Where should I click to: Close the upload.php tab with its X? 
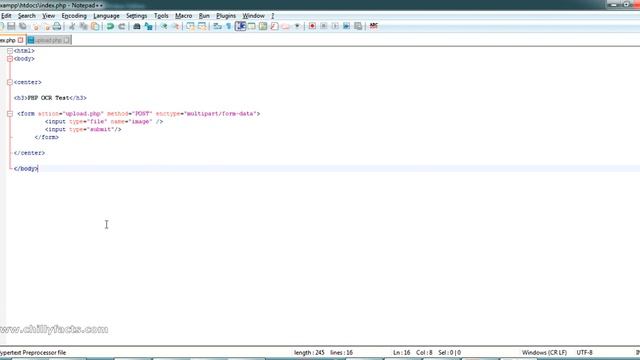[67, 40]
